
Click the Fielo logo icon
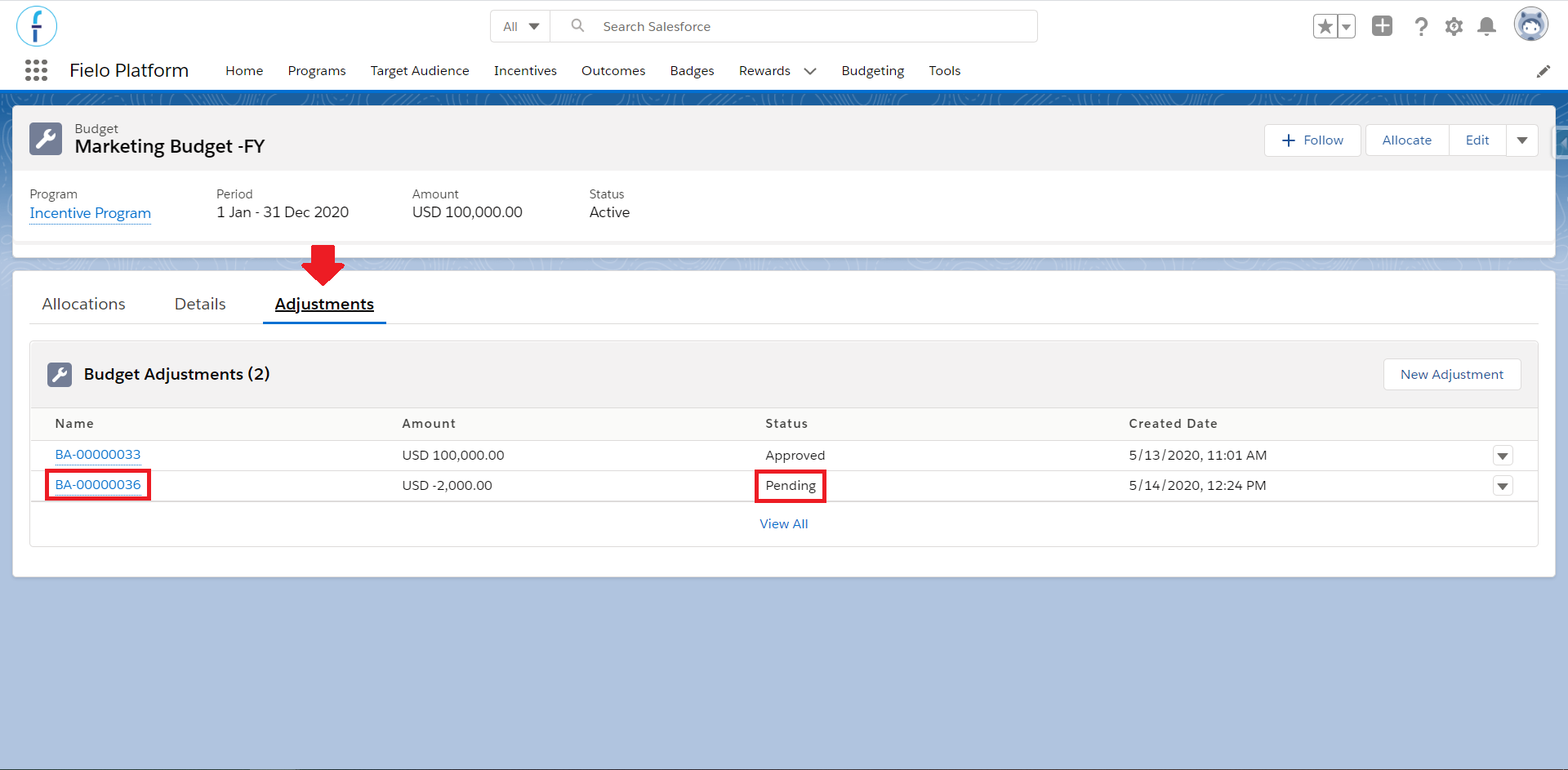click(37, 26)
